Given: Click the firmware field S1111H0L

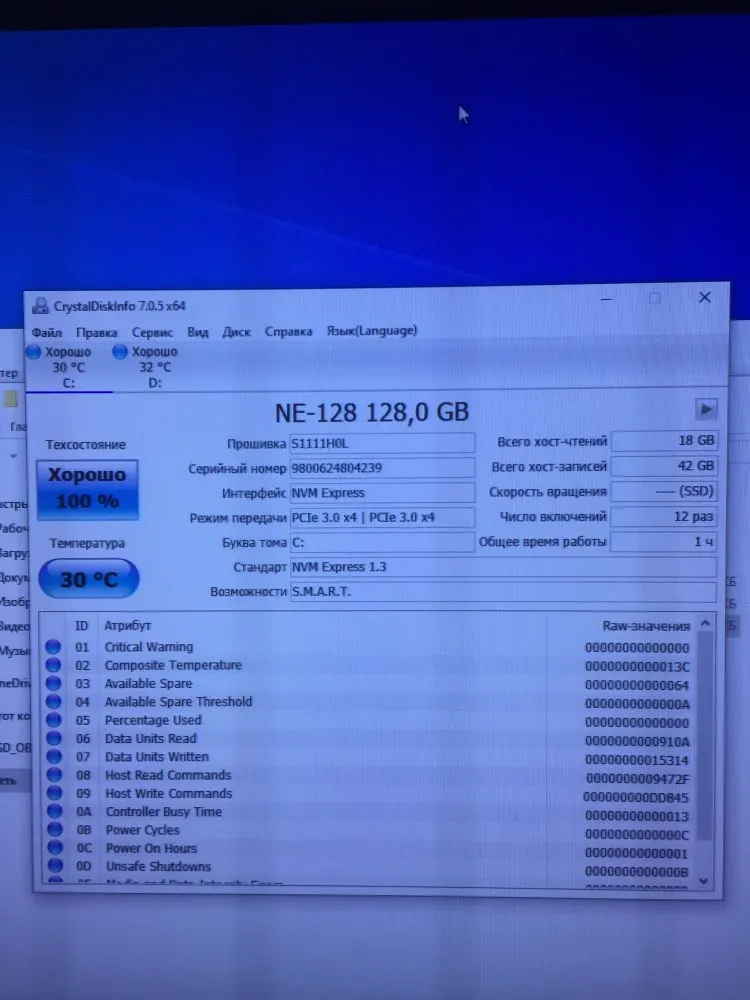Looking at the screenshot, I should tap(382, 443).
